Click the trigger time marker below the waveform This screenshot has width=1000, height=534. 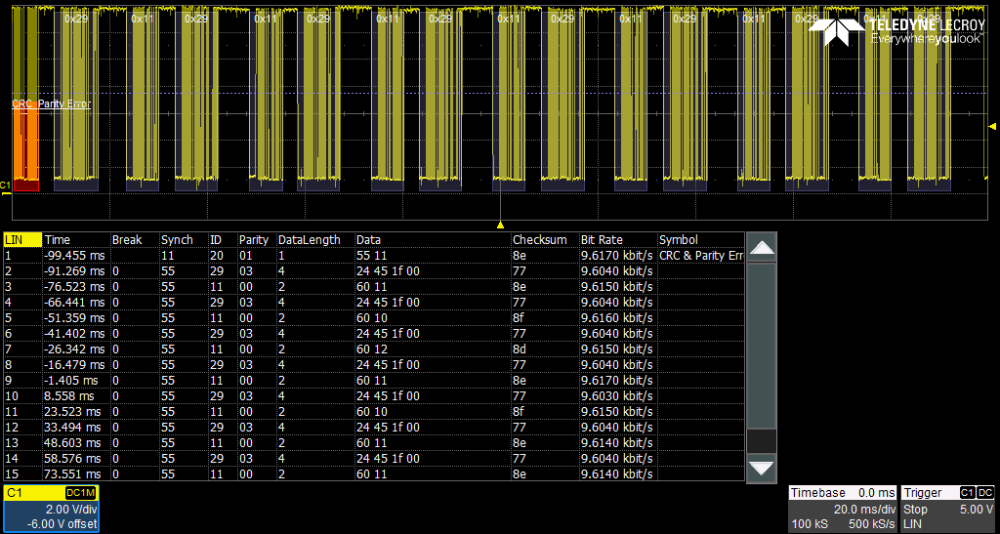pos(500,224)
